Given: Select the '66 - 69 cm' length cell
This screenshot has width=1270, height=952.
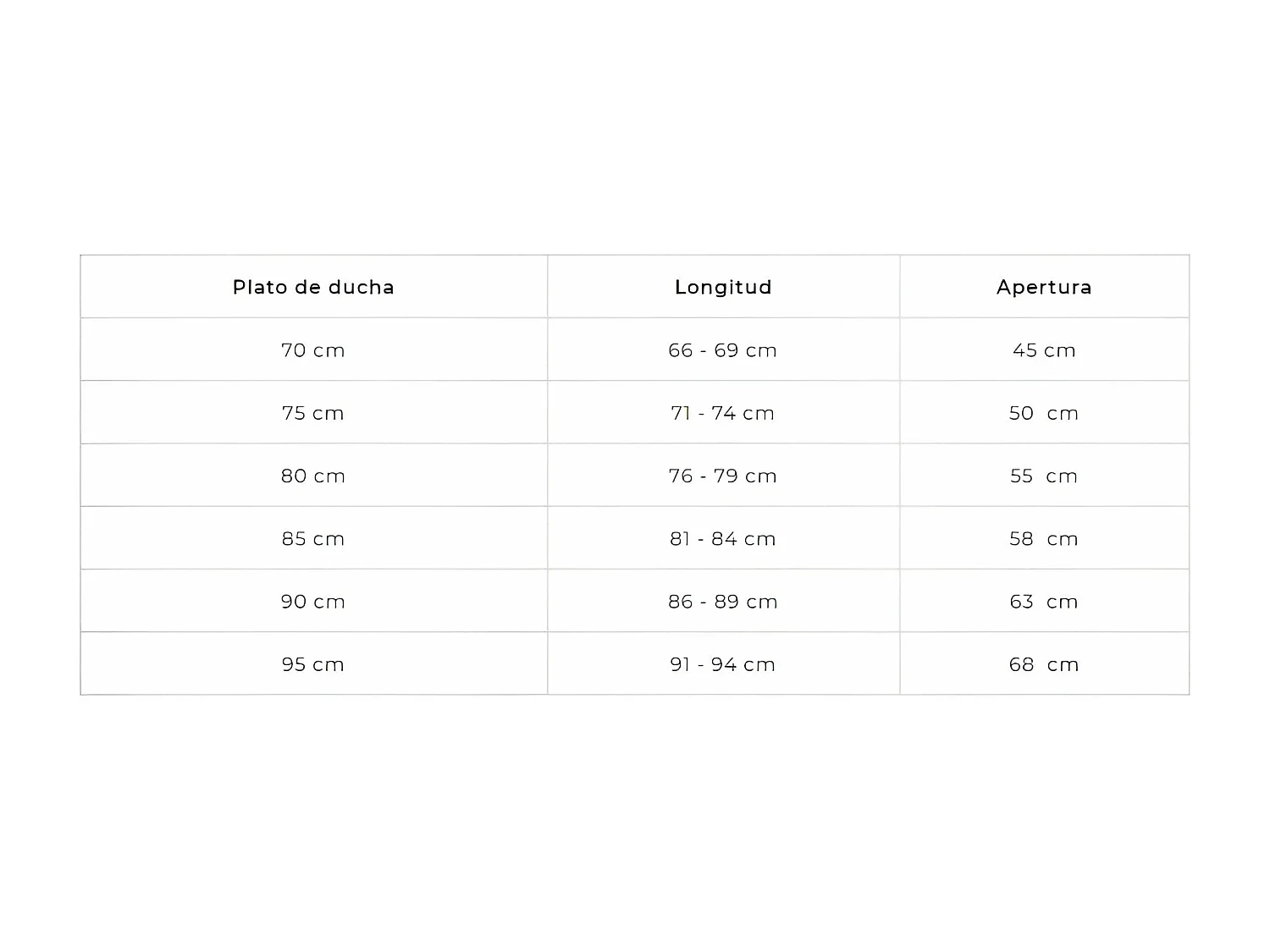Looking at the screenshot, I should click(723, 350).
